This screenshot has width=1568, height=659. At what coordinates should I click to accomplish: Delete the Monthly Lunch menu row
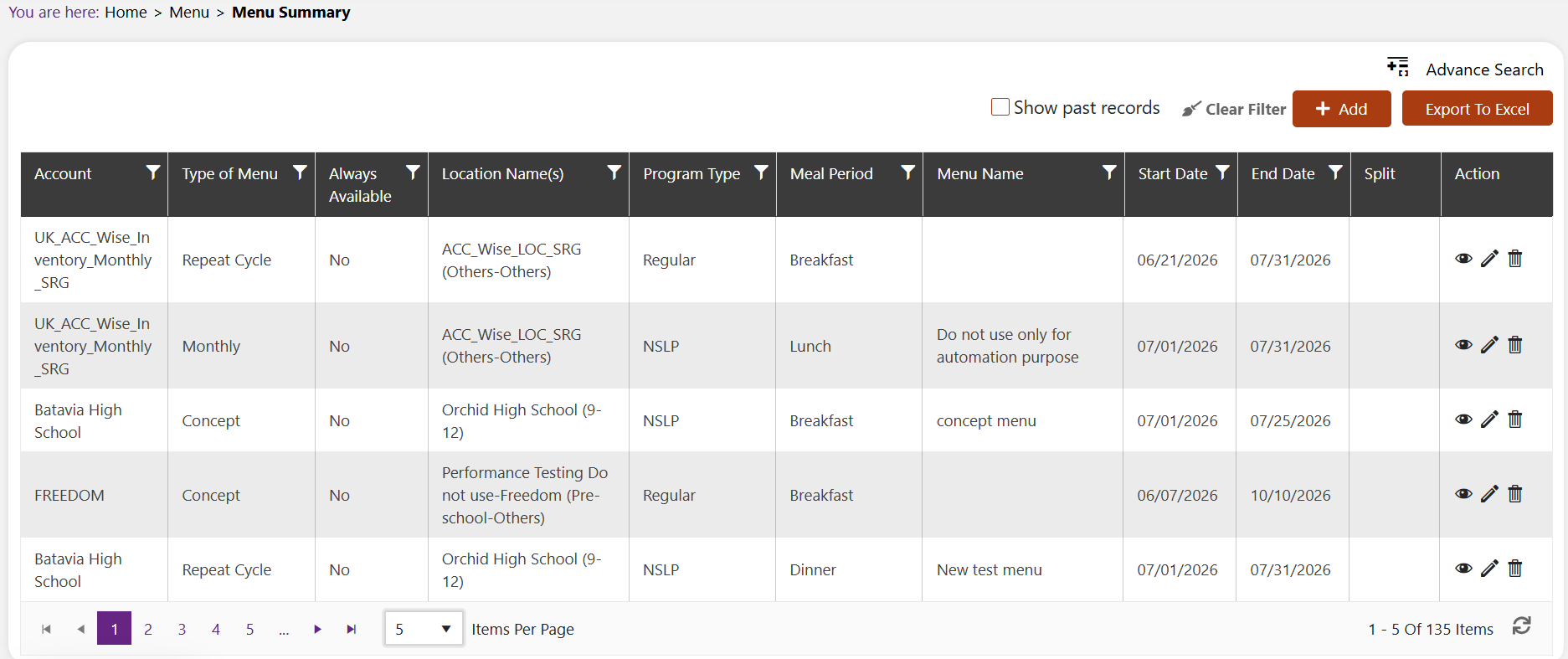pyautogui.click(x=1515, y=345)
